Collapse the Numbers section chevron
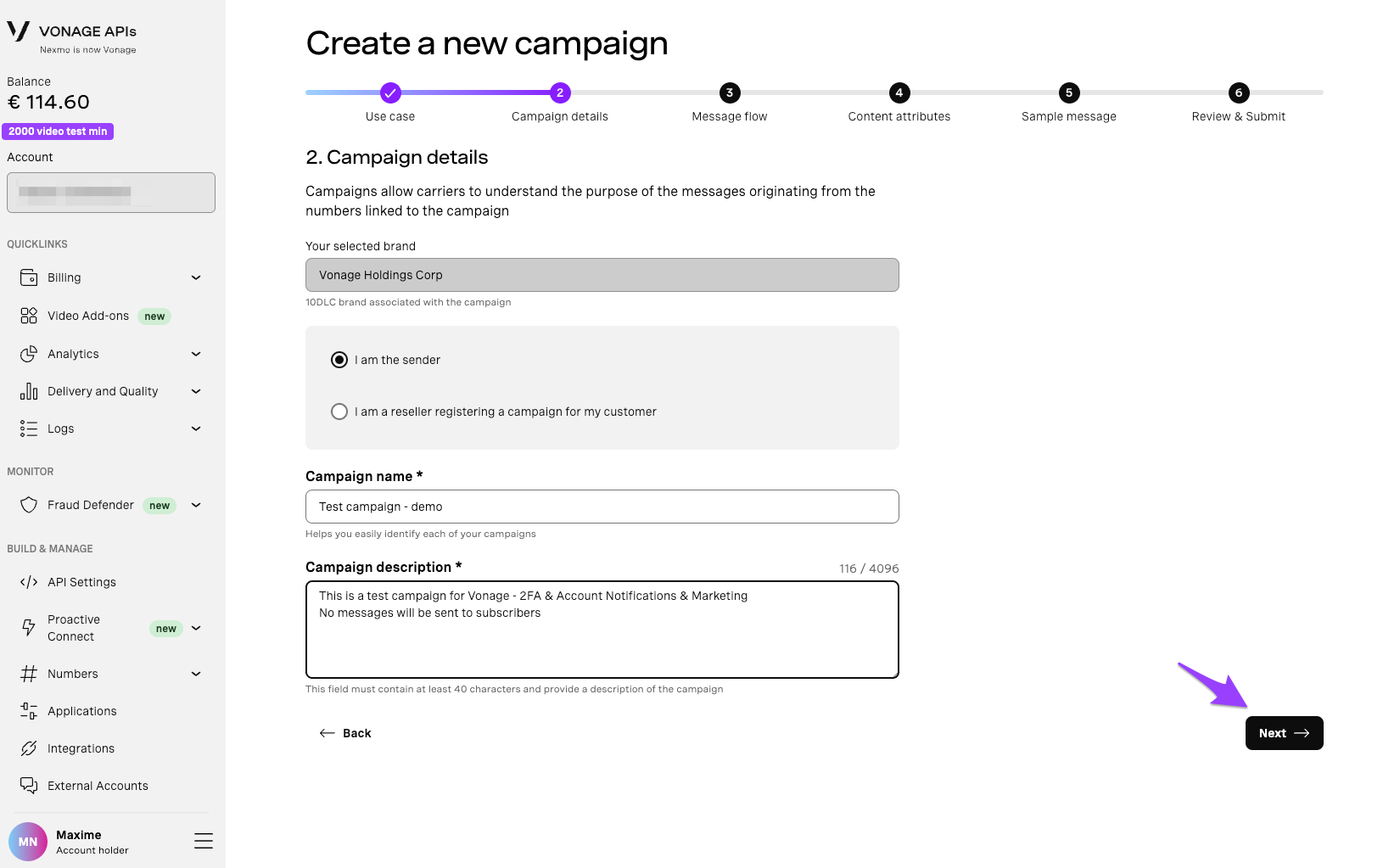The image size is (1400, 868). point(196,673)
